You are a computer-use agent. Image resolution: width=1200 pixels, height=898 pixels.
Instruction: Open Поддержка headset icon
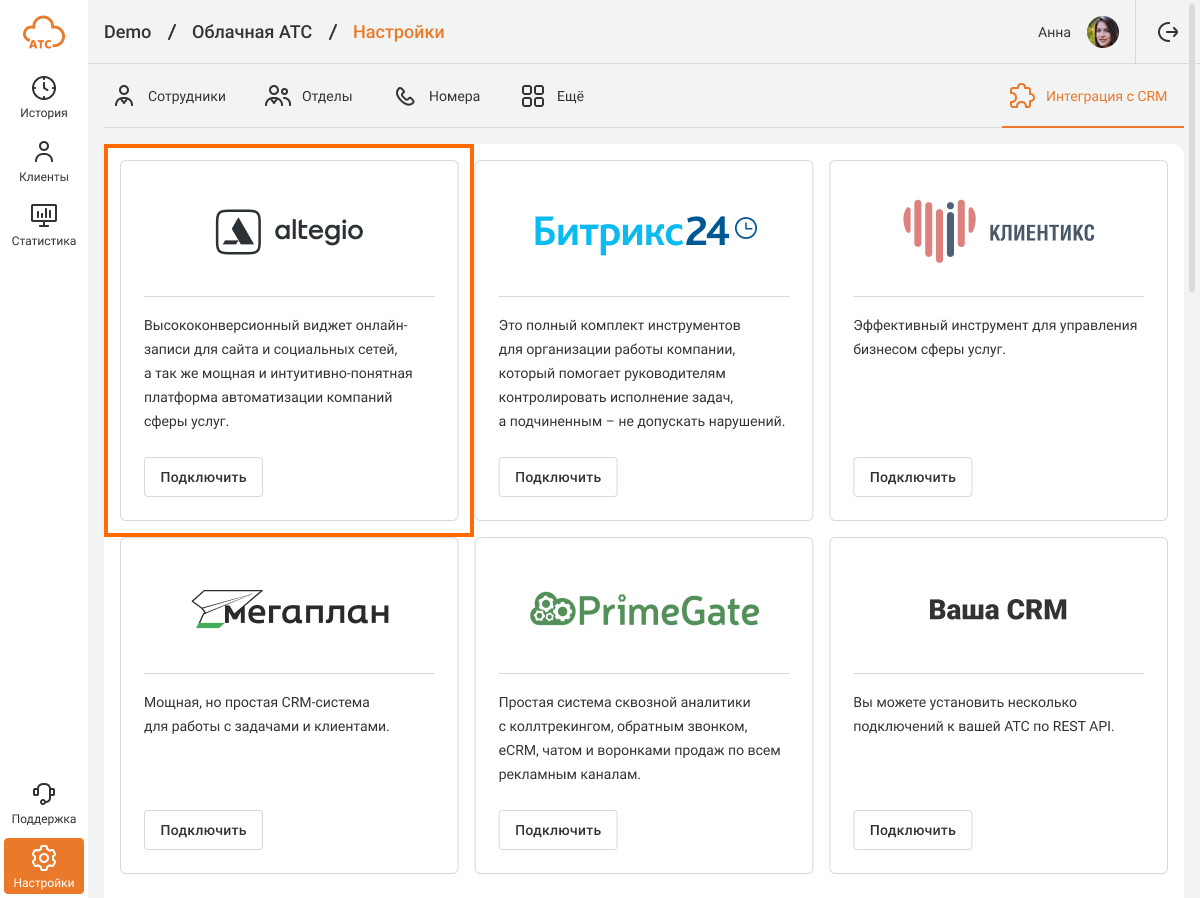pyautogui.click(x=44, y=794)
